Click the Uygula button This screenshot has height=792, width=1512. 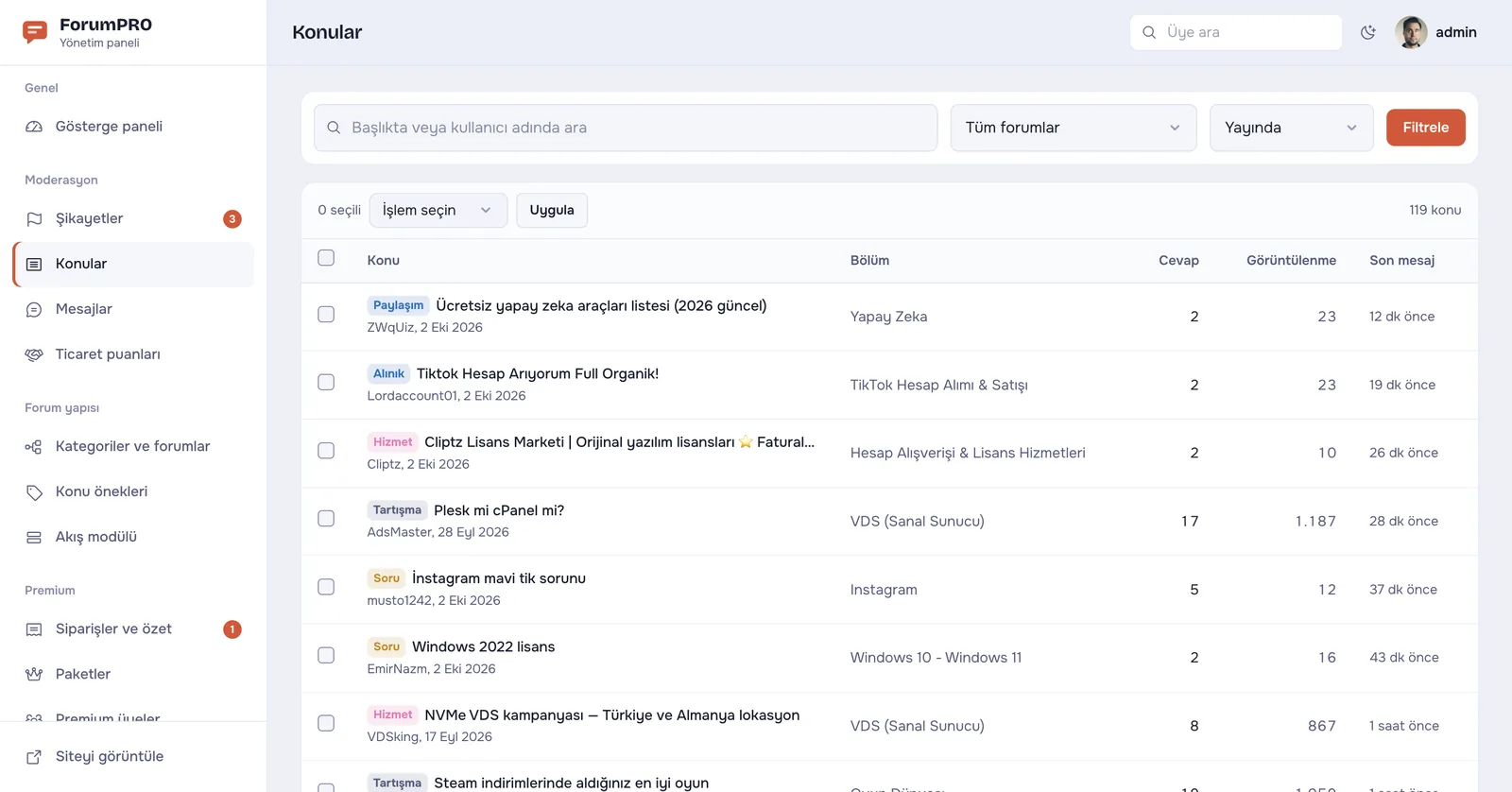click(x=552, y=211)
